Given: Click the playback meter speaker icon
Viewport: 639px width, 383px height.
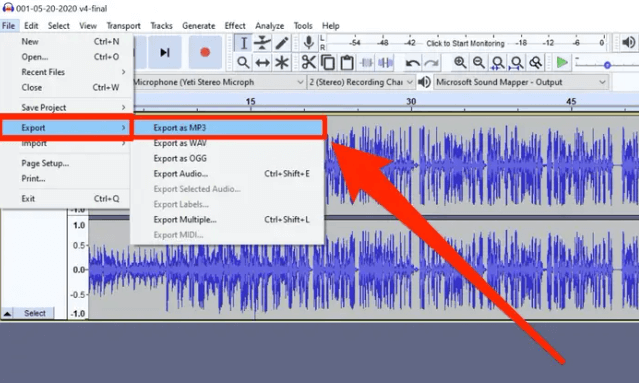Looking at the screenshot, I should click(x=629, y=42).
